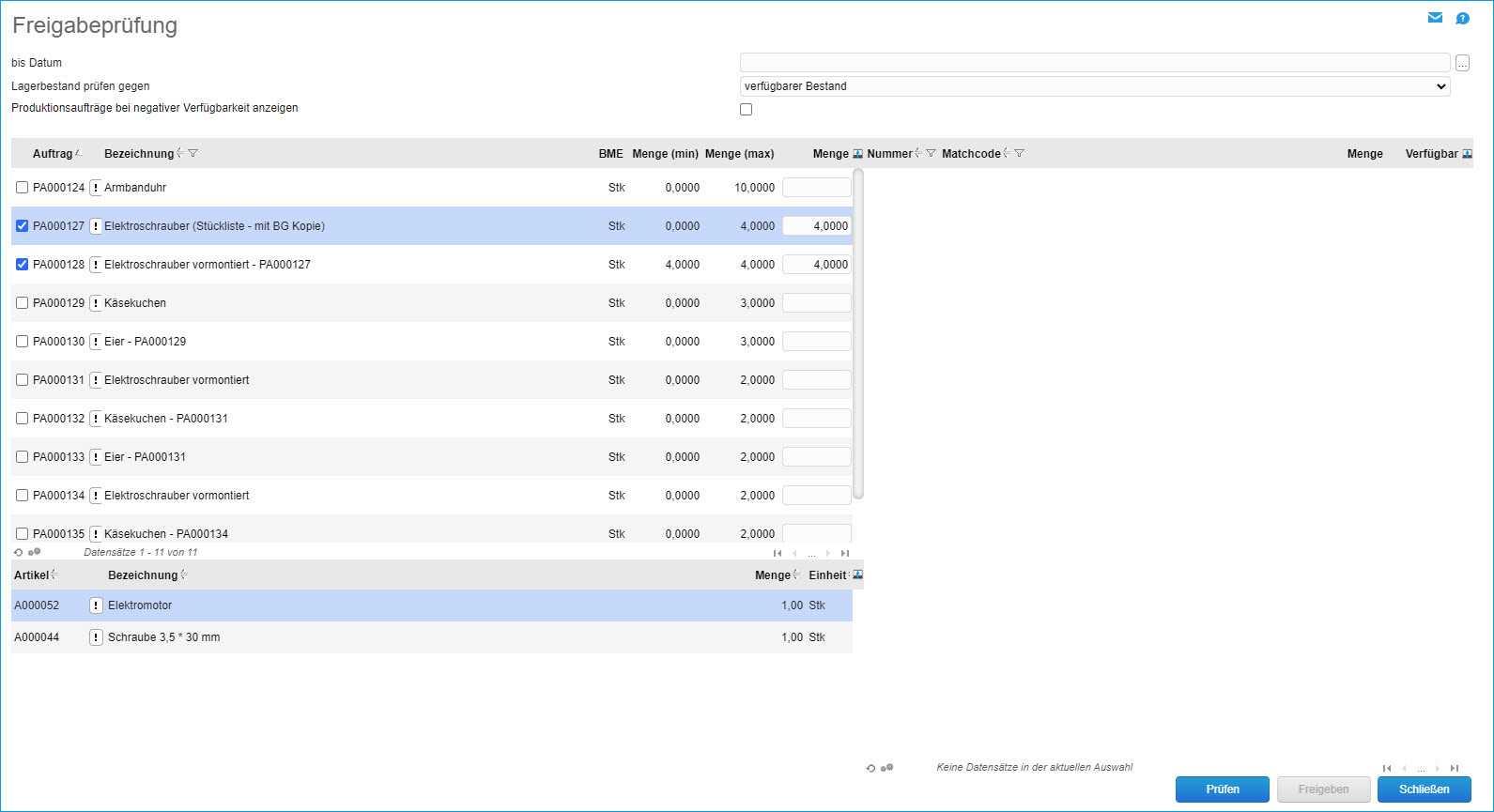Enable production orders on negative availability checkbox

tap(747, 110)
